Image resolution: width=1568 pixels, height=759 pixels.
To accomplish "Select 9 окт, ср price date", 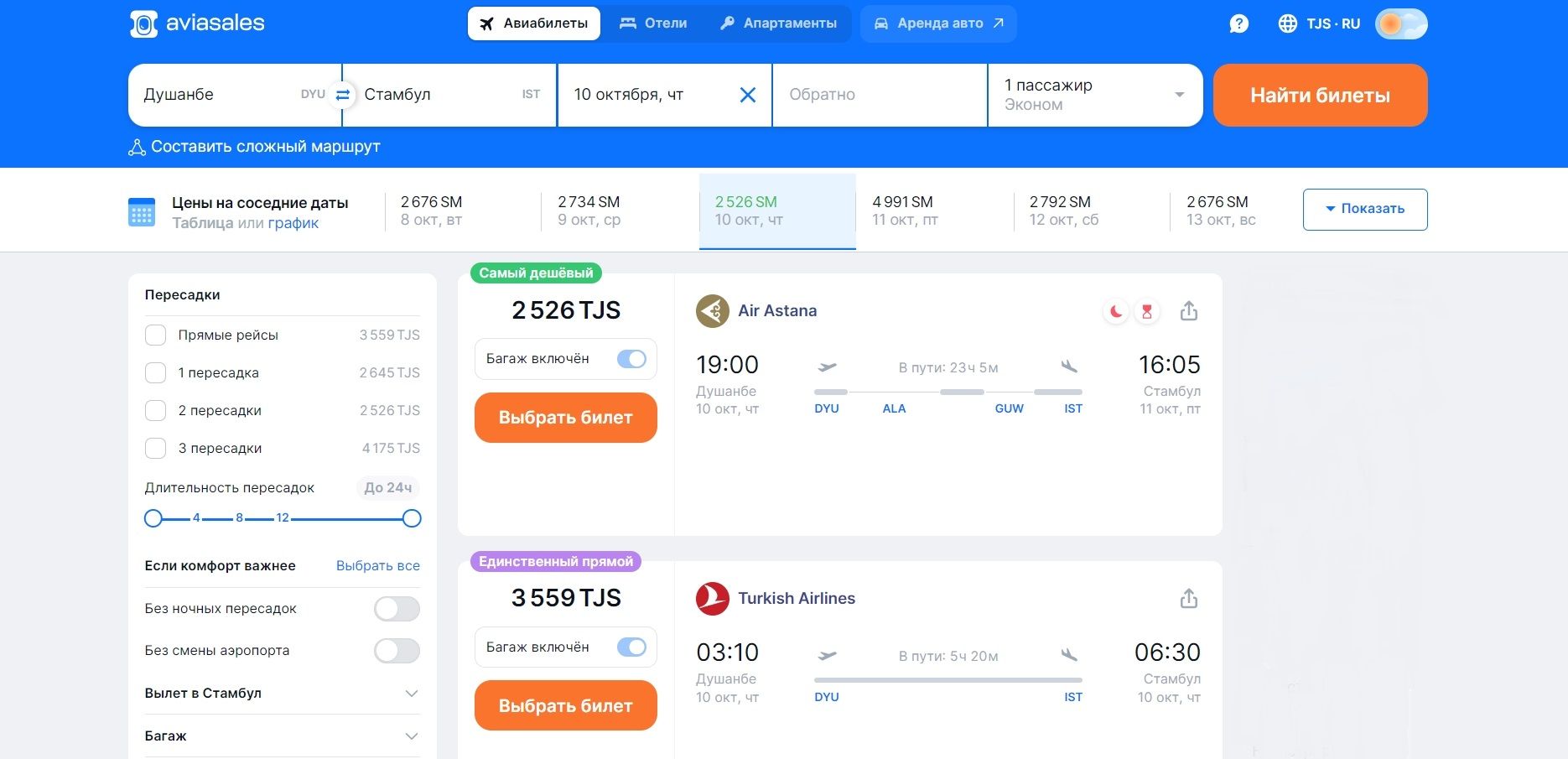I will [620, 211].
